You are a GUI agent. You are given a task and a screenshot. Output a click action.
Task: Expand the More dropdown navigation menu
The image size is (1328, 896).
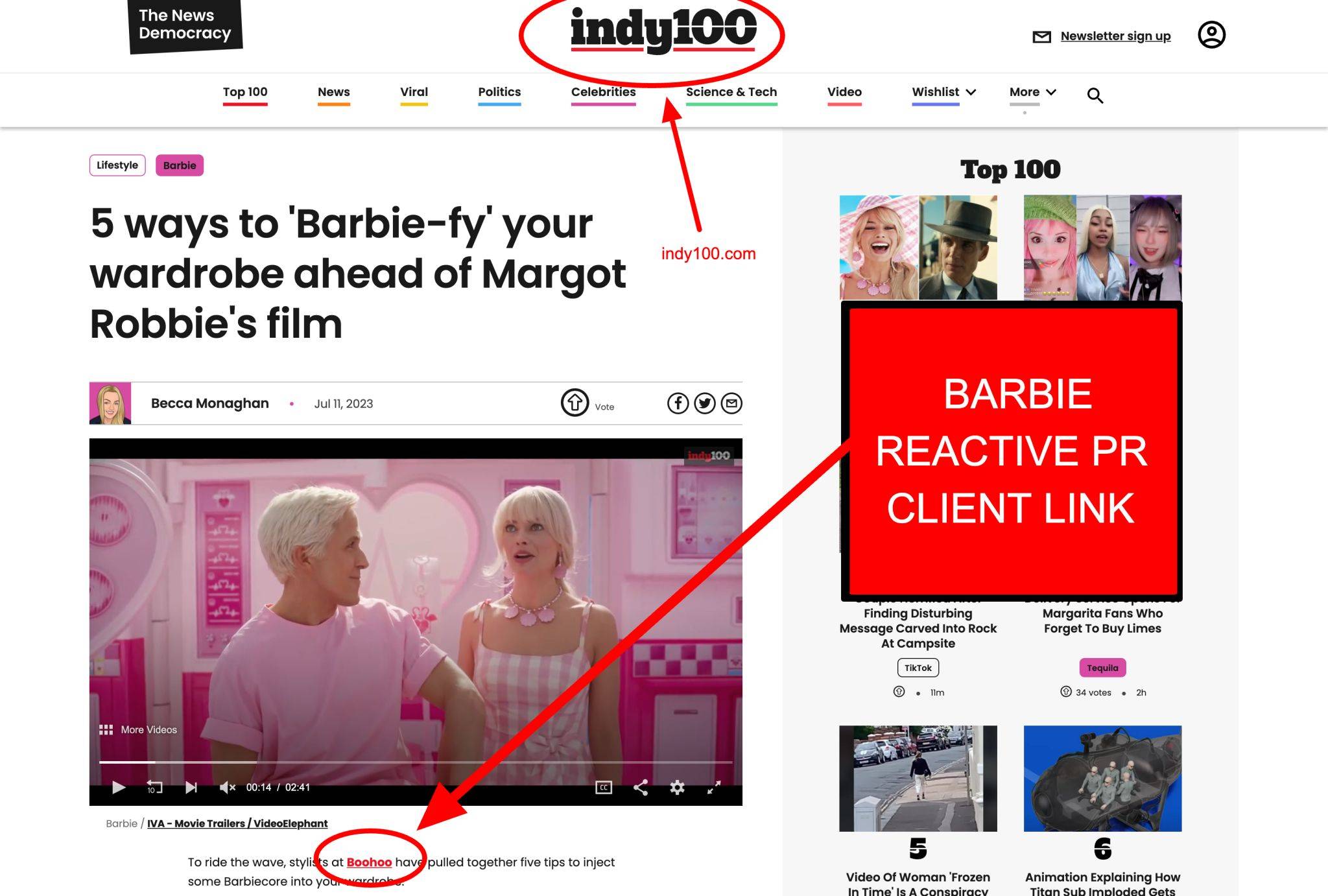pos(1033,91)
